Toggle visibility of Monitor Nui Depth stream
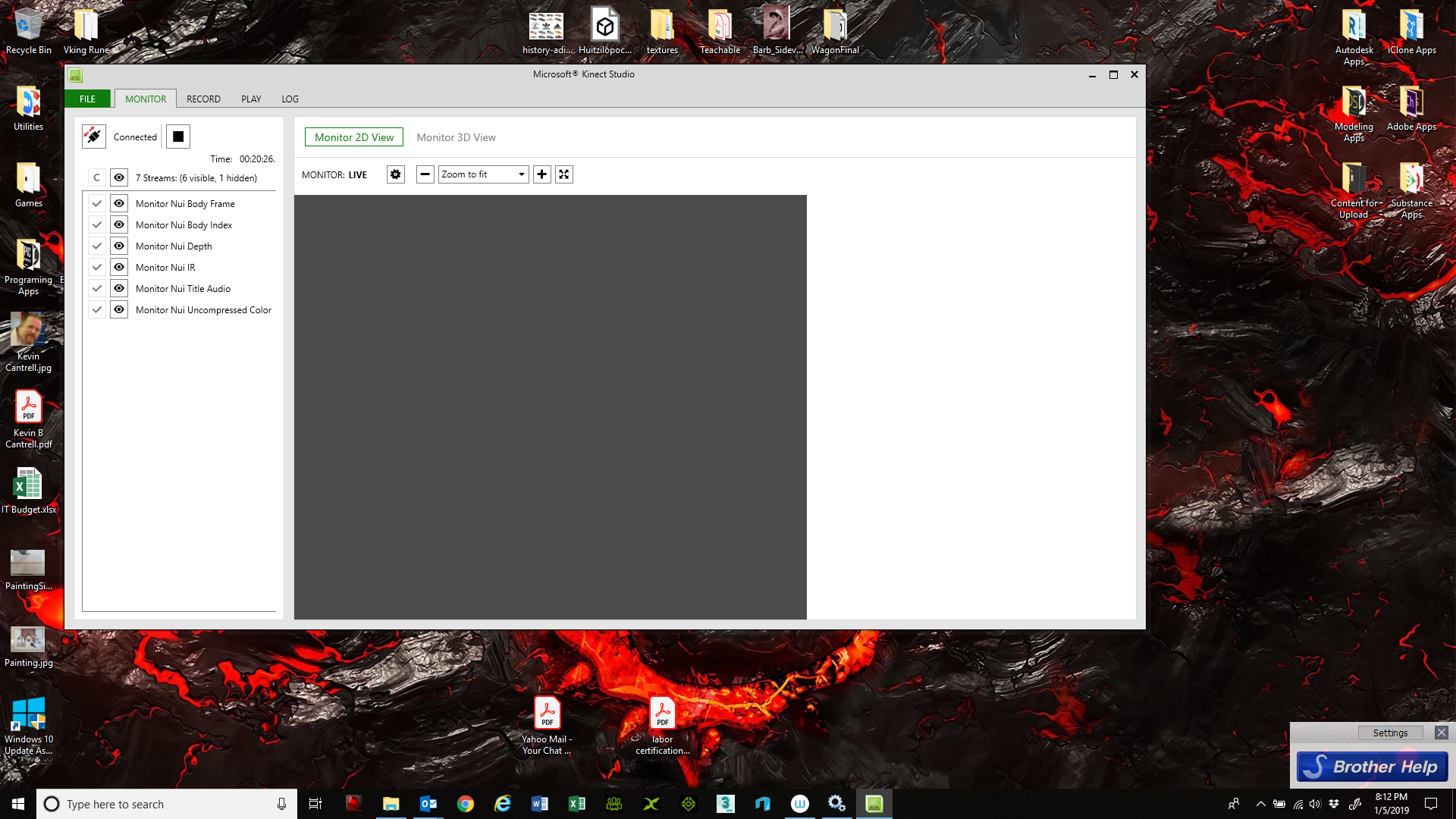This screenshot has height=819, width=1456. coord(119,246)
